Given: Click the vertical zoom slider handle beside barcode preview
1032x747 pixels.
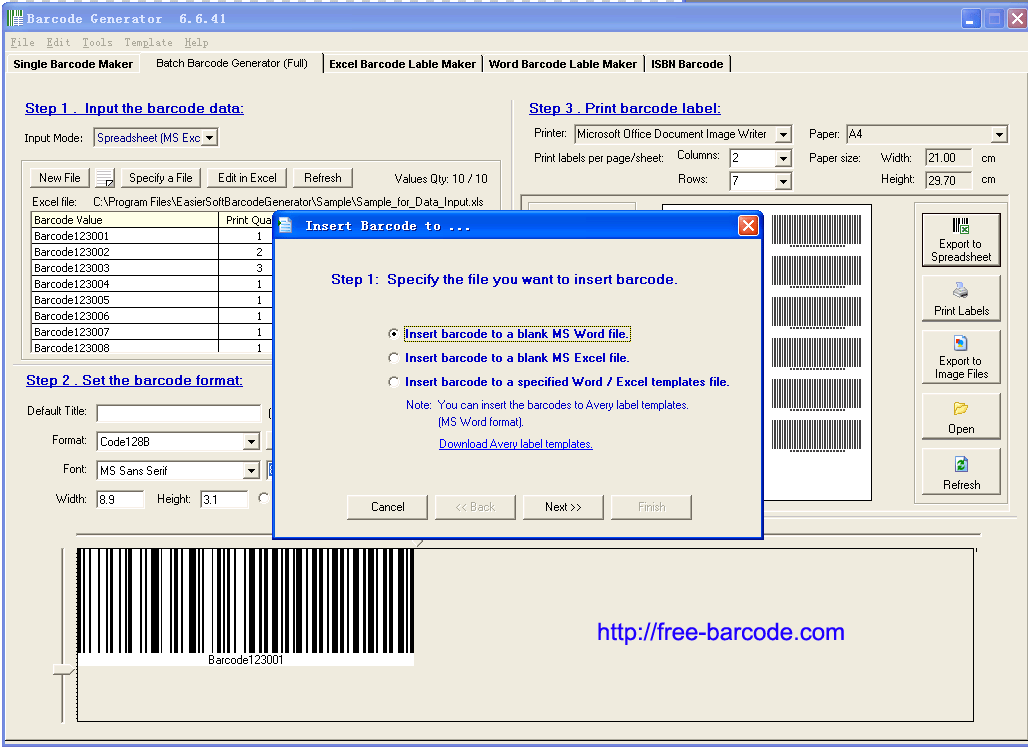Looking at the screenshot, I should click(63, 670).
